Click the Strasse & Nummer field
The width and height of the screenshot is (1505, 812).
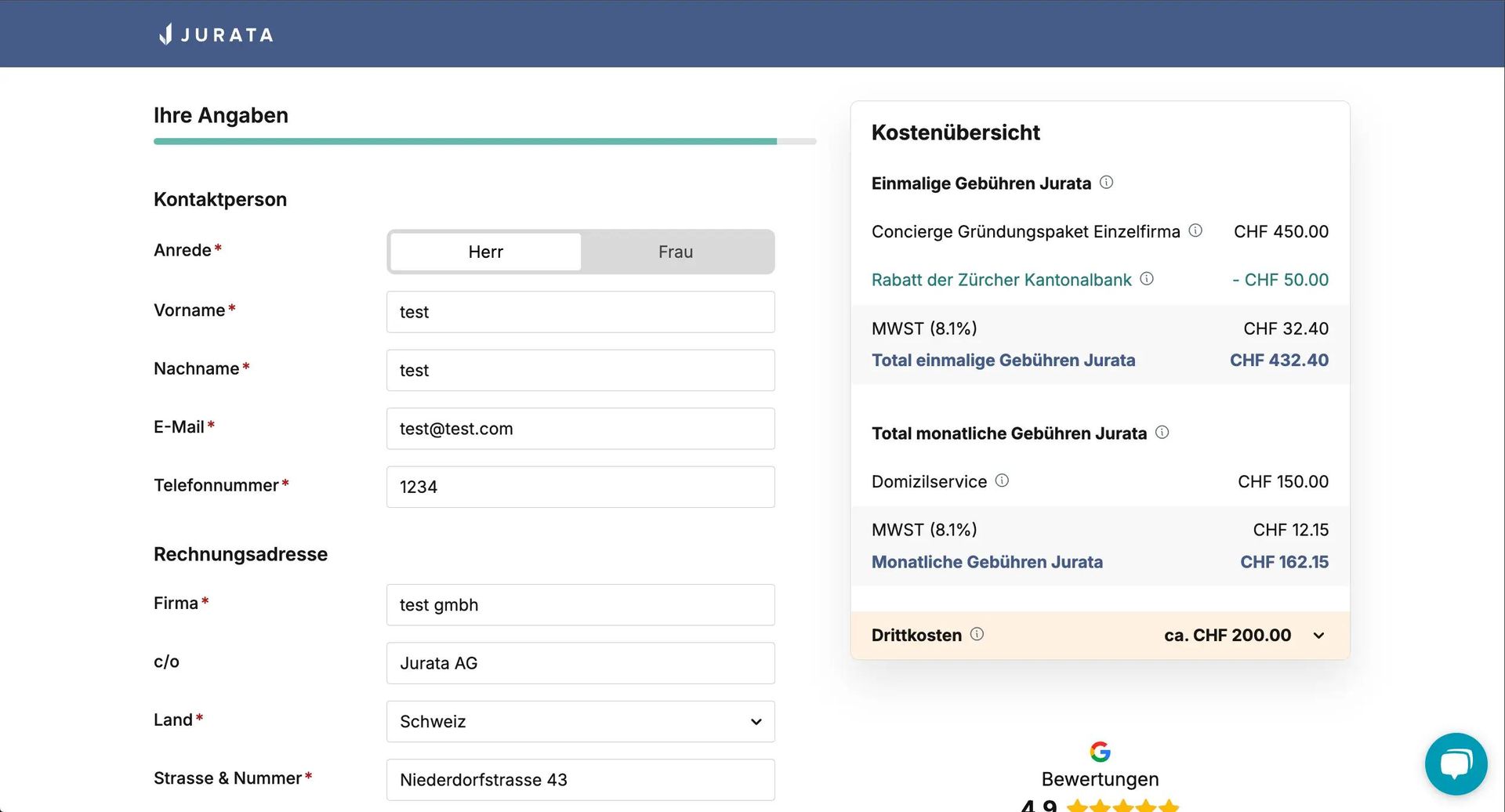click(581, 780)
